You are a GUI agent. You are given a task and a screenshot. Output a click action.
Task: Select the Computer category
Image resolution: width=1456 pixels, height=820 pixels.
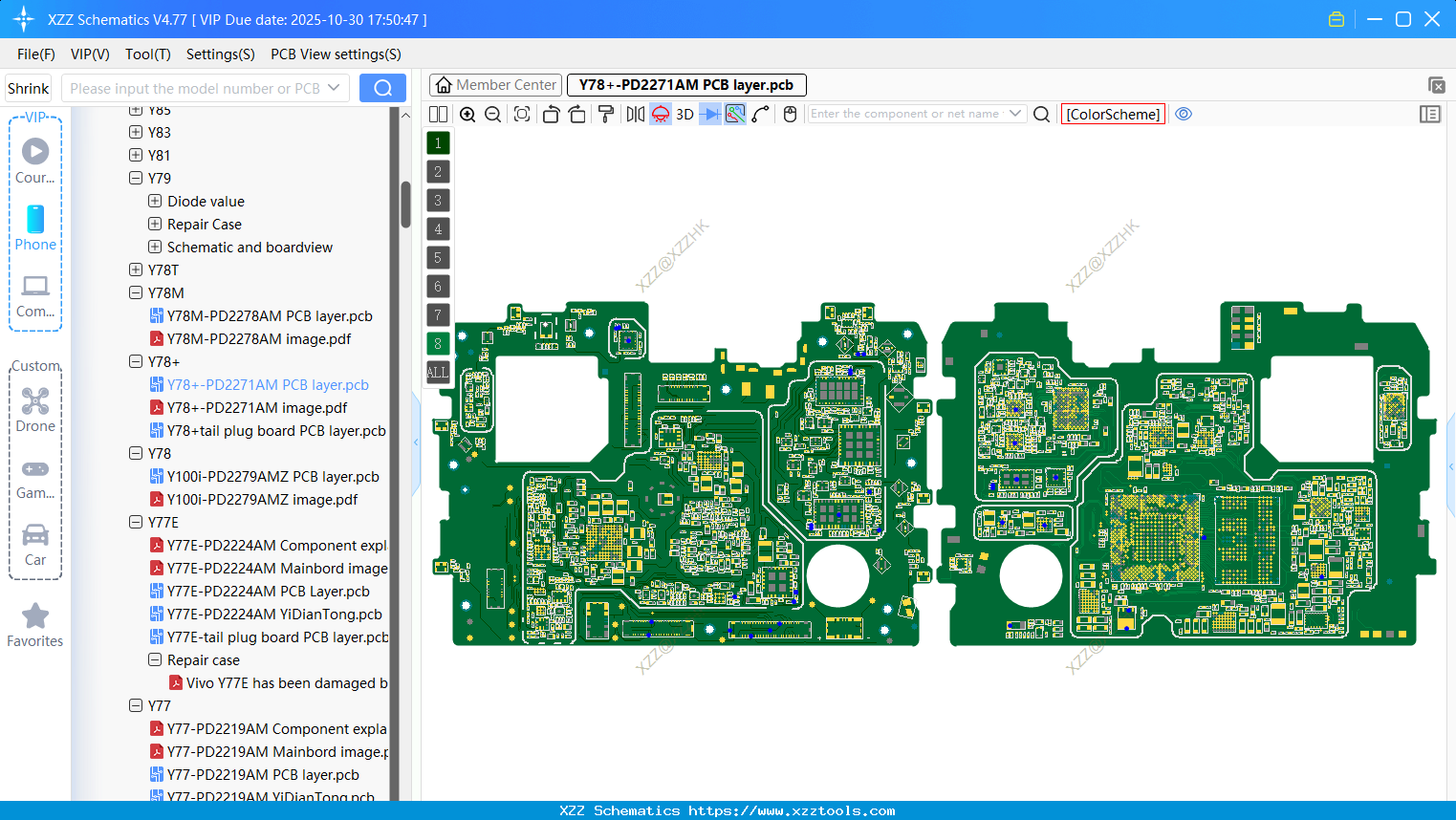(35, 296)
